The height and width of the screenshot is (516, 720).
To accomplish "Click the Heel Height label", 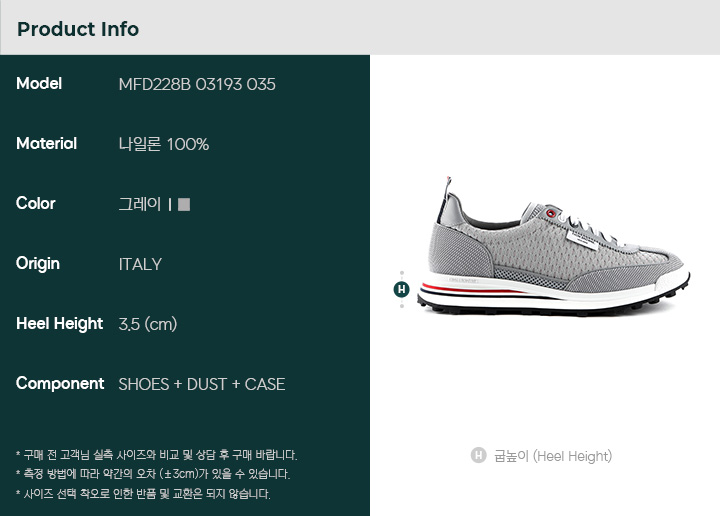I will click(60, 324).
